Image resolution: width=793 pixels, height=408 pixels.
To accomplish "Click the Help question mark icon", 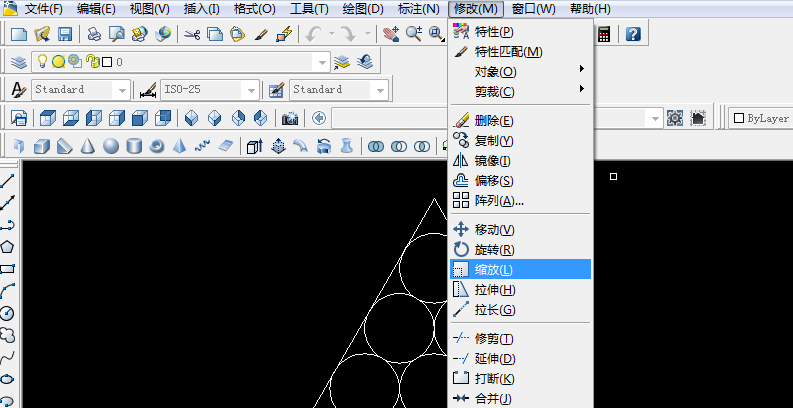I will click(633, 34).
